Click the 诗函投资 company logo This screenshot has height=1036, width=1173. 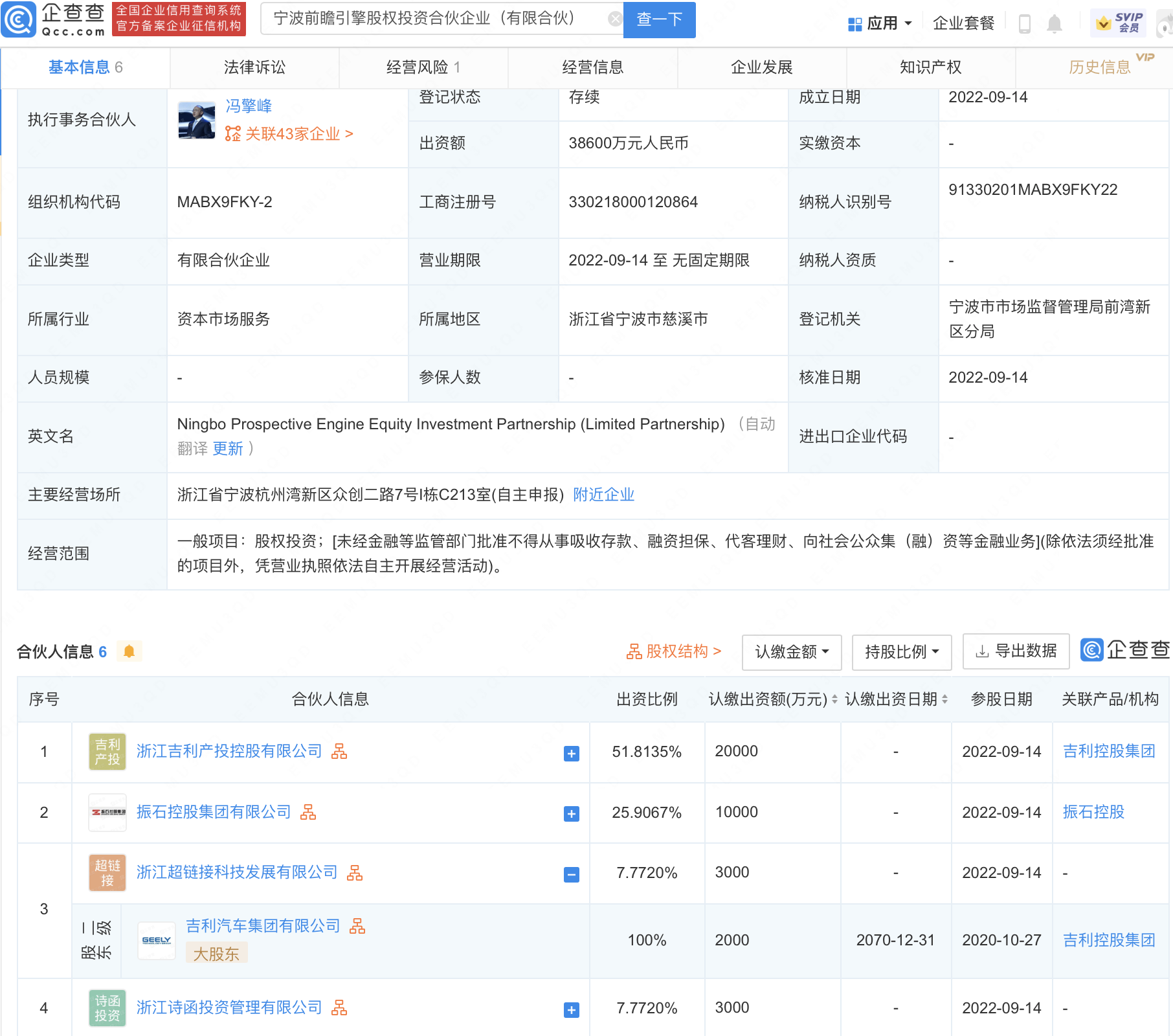[x=107, y=1008]
